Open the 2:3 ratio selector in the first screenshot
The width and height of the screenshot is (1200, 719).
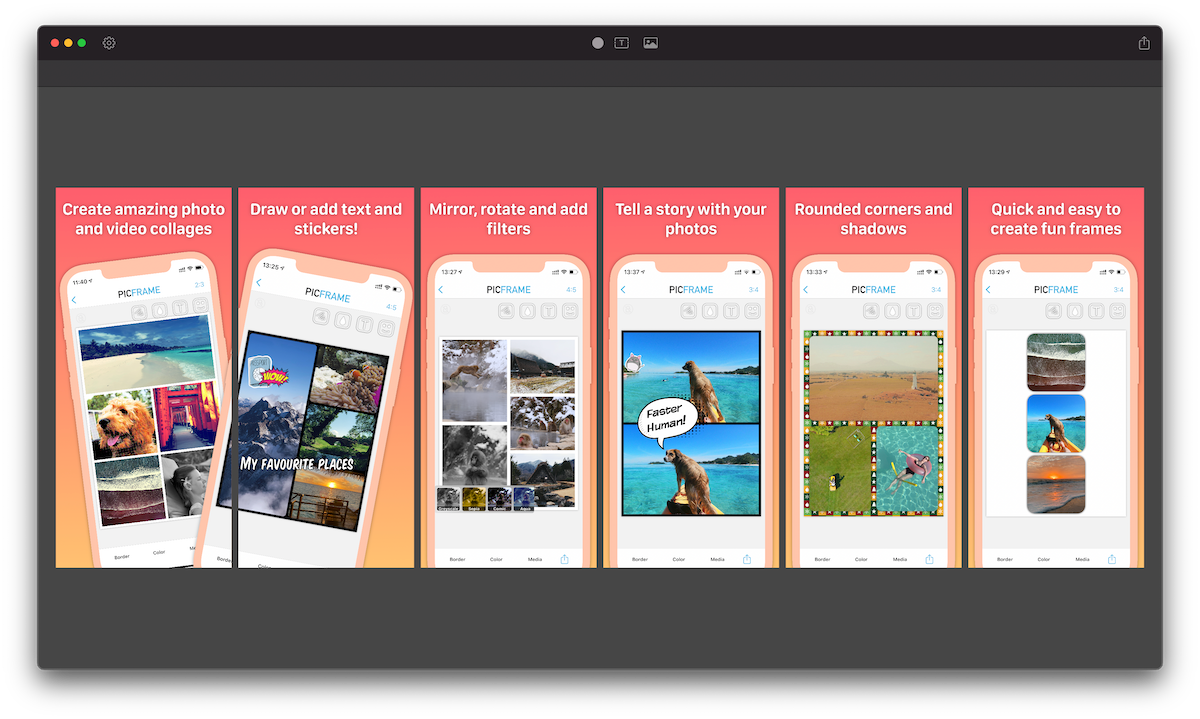coord(199,285)
